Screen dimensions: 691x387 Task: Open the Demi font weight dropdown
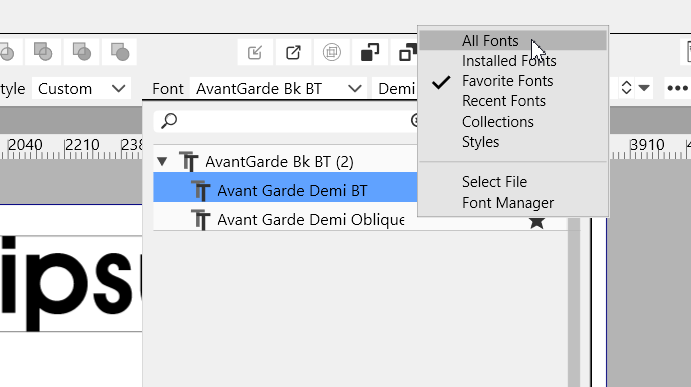pyautogui.click(x=395, y=89)
